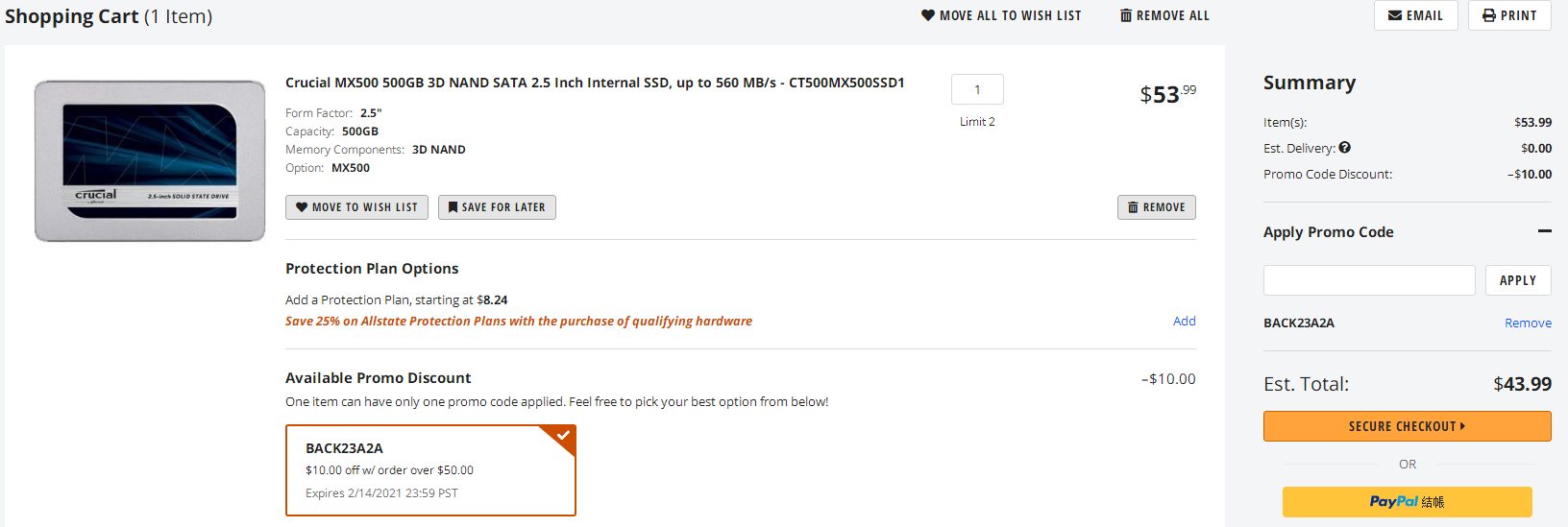Remove the BACK23A2A promo code in Summary

(x=1528, y=323)
